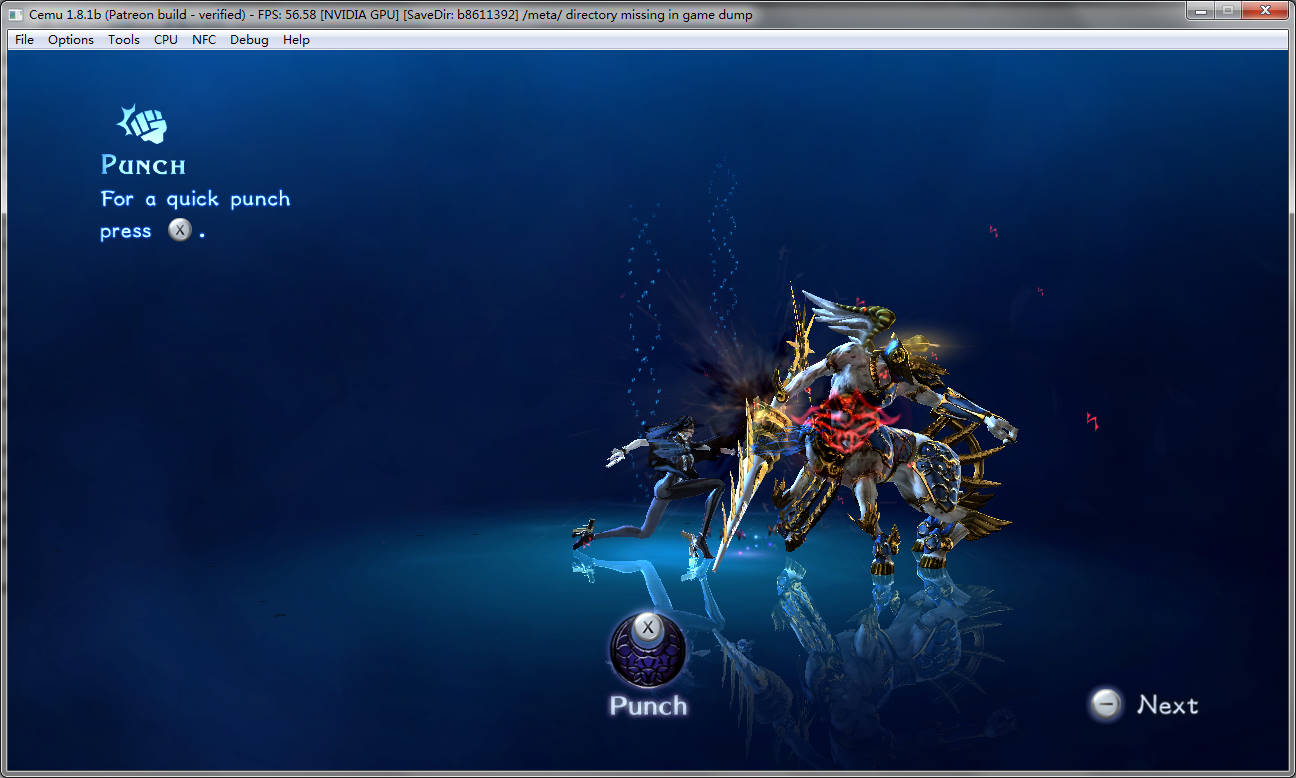Click the glowing fist icon above Punch heading

tap(142, 124)
